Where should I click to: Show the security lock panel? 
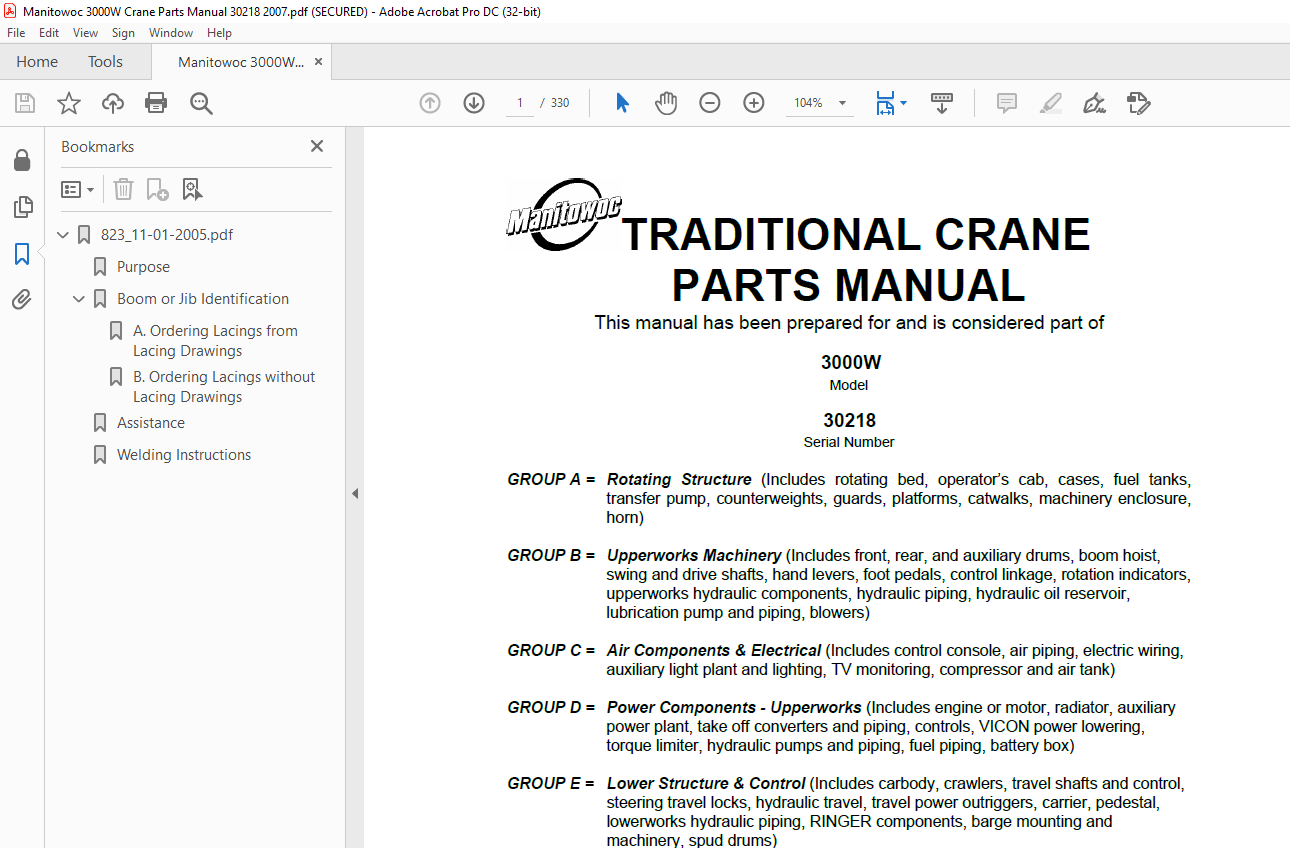(22, 160)
